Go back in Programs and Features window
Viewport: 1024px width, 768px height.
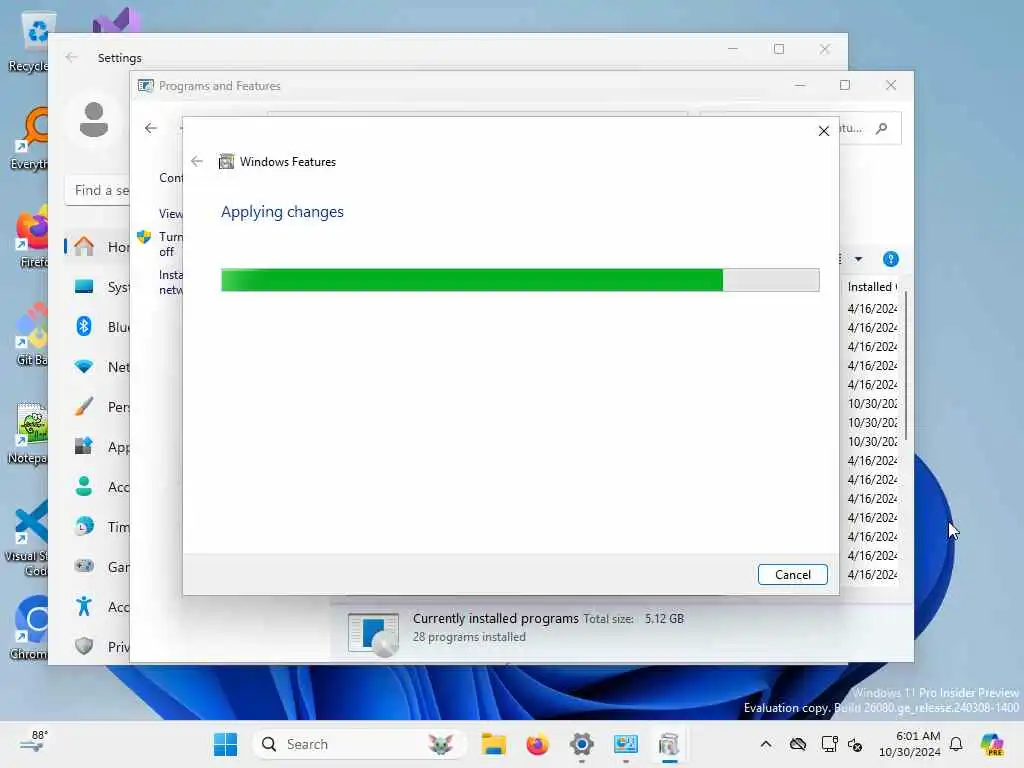pyautogui.click(x=151, y=128)
